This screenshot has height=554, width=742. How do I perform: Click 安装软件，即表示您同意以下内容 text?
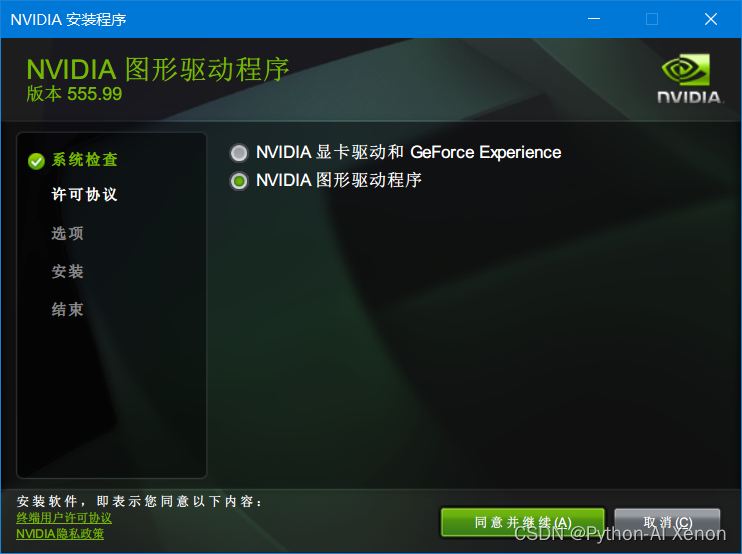click(x=140, y=501)
